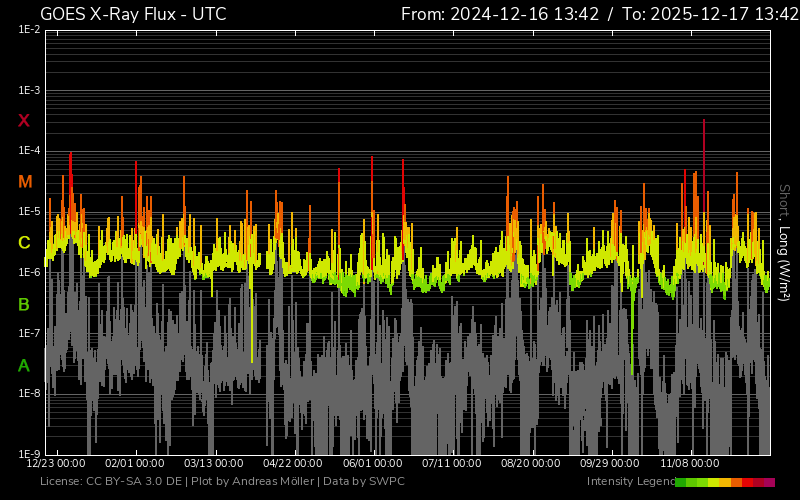Click the 12/23 00:00 time axis label

[x=55, y=463]
